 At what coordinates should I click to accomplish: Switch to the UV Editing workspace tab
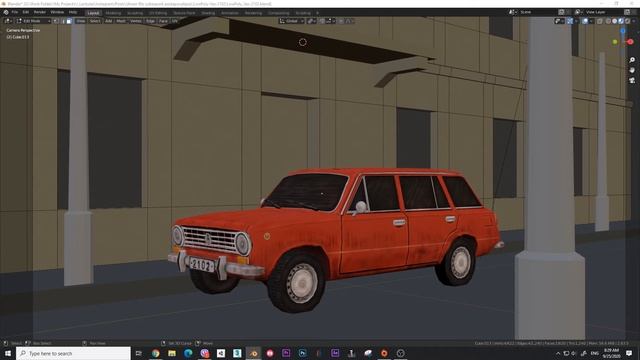pos(158,13)
